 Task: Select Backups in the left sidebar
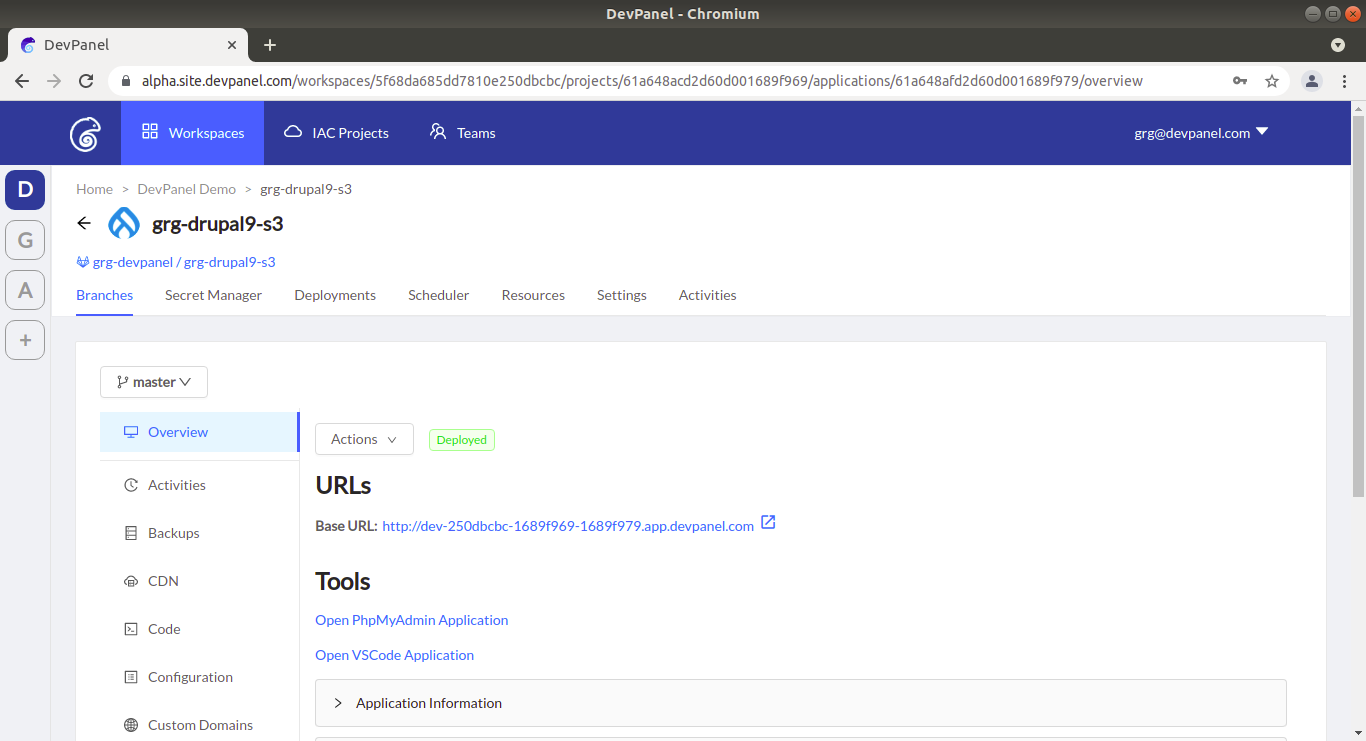click(173, 533)
